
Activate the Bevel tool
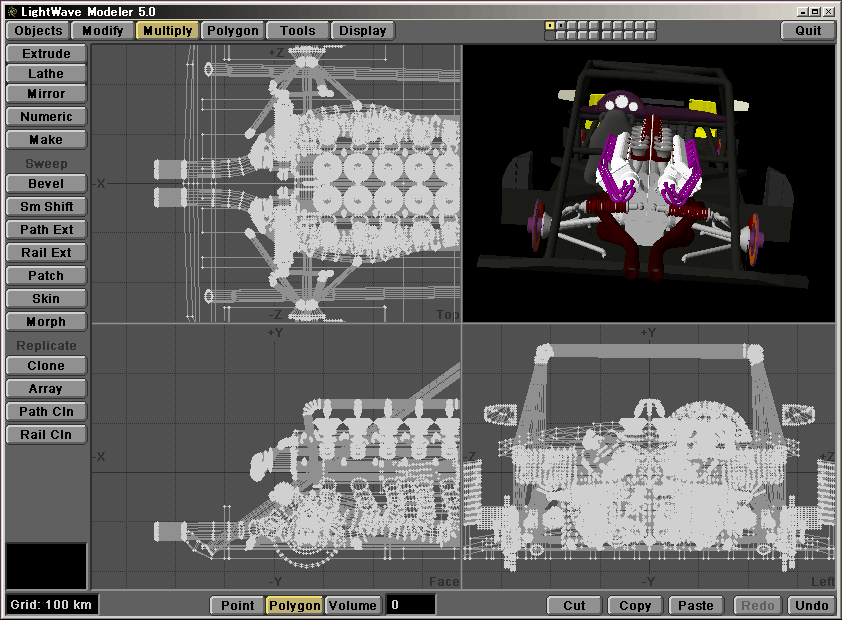(46, 183)
